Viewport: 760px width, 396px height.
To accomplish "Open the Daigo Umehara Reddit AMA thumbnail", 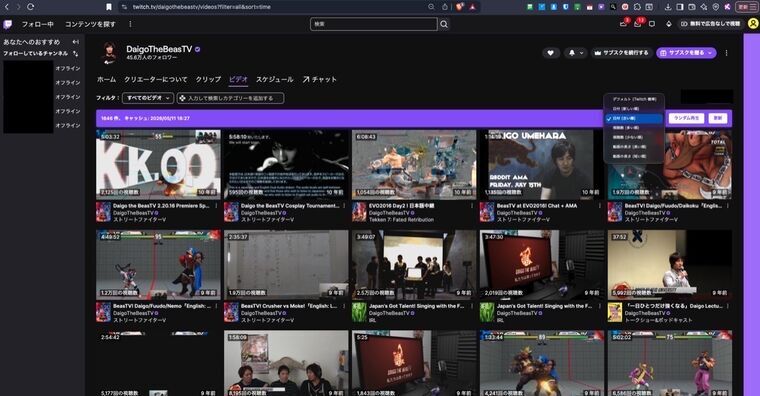I will click(x=542, y=164).
